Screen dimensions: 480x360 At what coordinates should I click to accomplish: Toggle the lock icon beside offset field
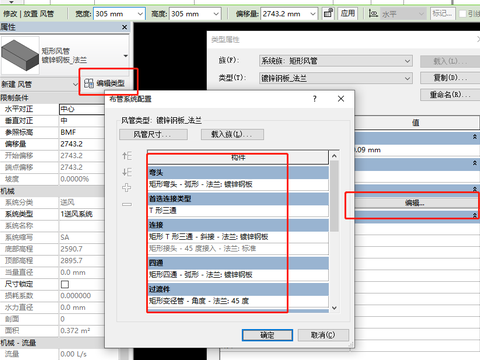click(x=328, y=14)
